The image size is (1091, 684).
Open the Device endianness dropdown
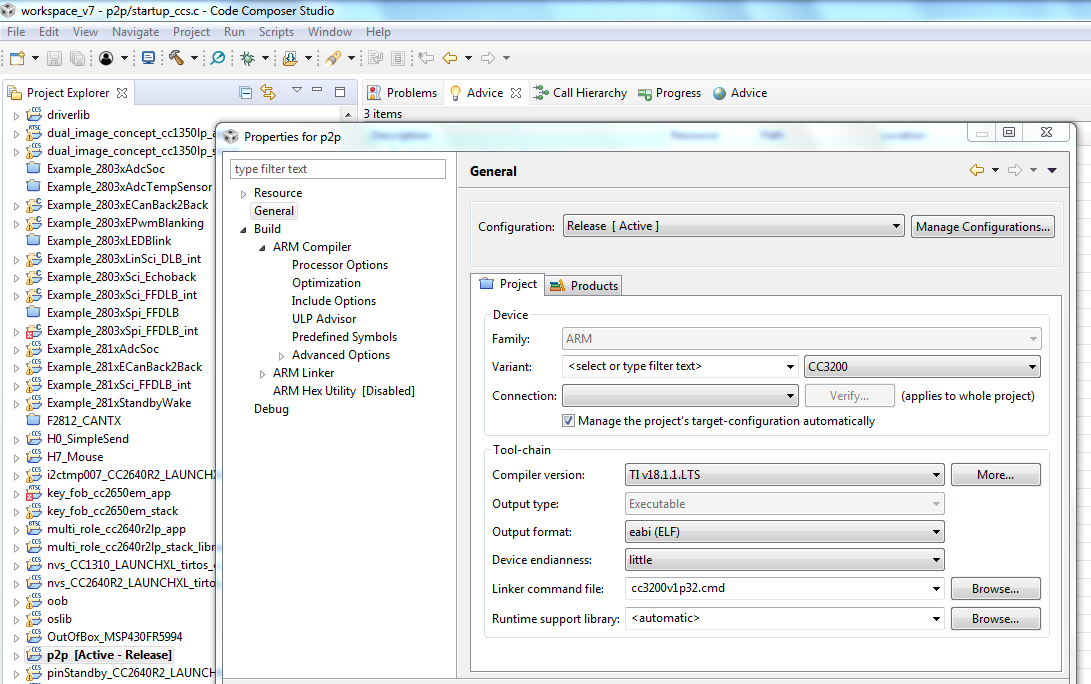click(785, 560)
